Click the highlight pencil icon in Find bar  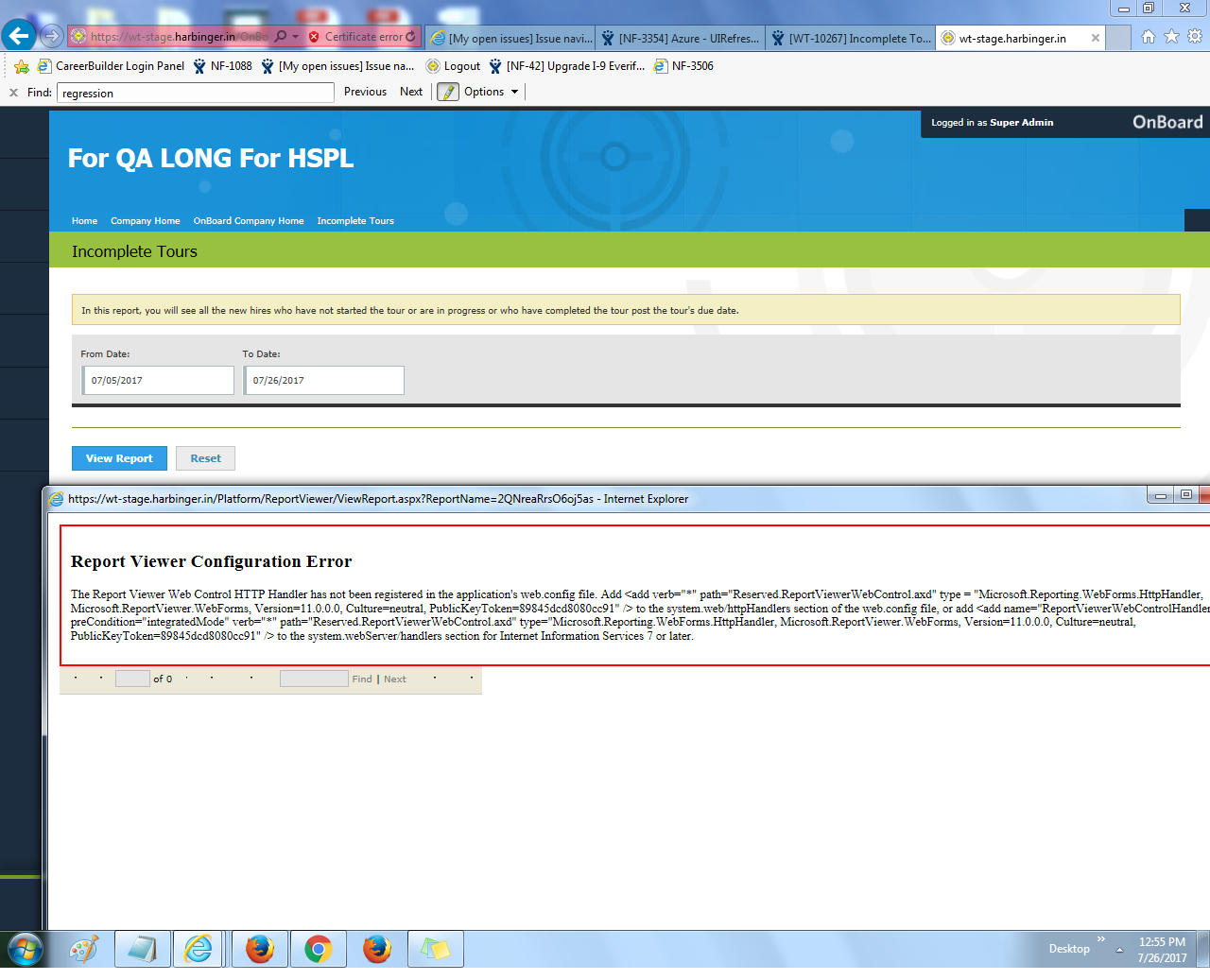pos(448,92)
